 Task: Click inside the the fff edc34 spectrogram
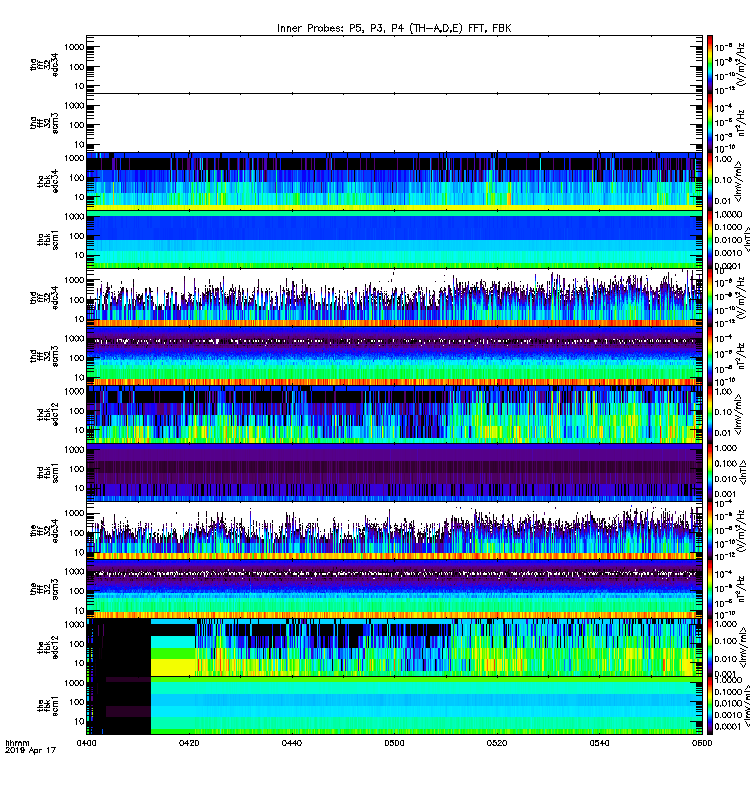tap(394, 531)
